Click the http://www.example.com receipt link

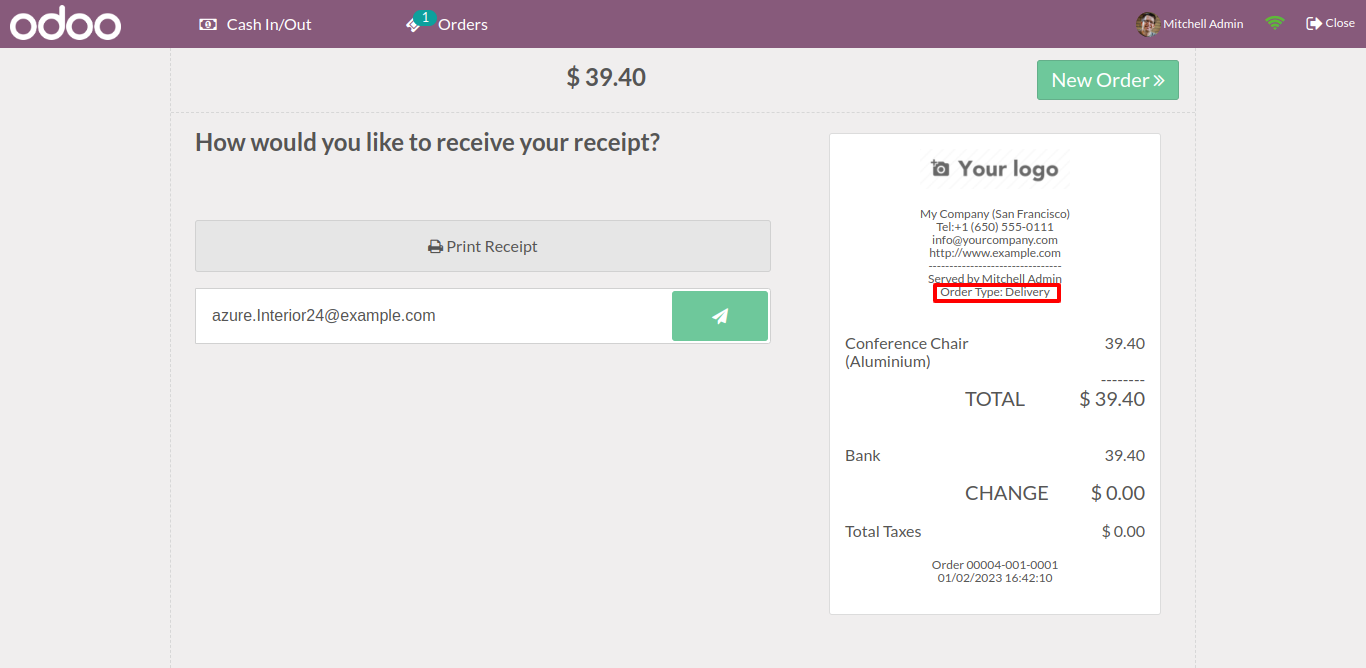(995, 253)
